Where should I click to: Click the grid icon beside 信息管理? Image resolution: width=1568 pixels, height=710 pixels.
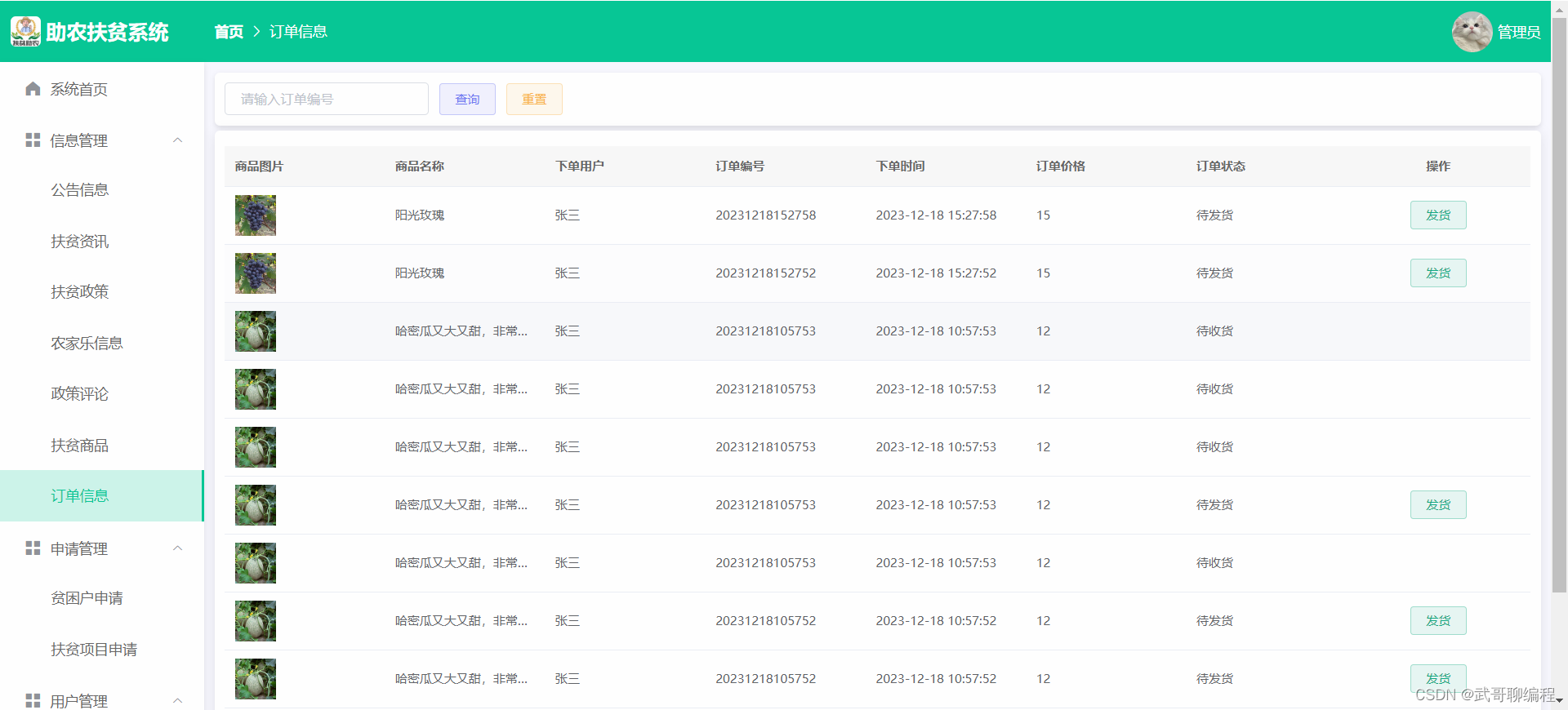coord(33,140)
